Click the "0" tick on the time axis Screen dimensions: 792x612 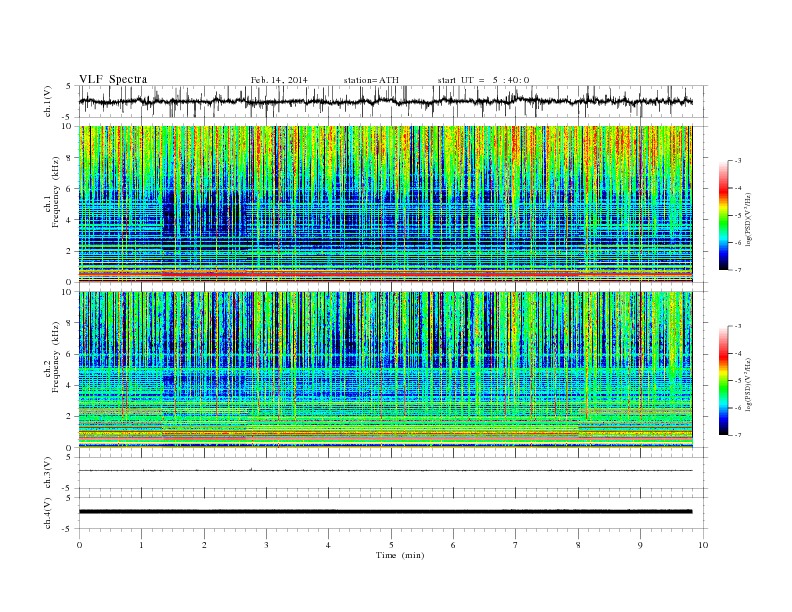click(x=79, y=545)
